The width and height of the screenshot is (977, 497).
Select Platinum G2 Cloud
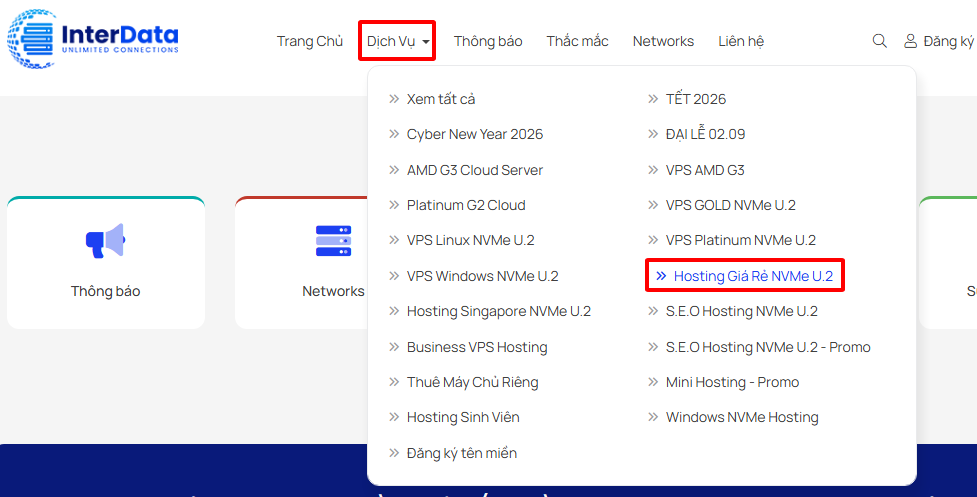pos(466,205)
